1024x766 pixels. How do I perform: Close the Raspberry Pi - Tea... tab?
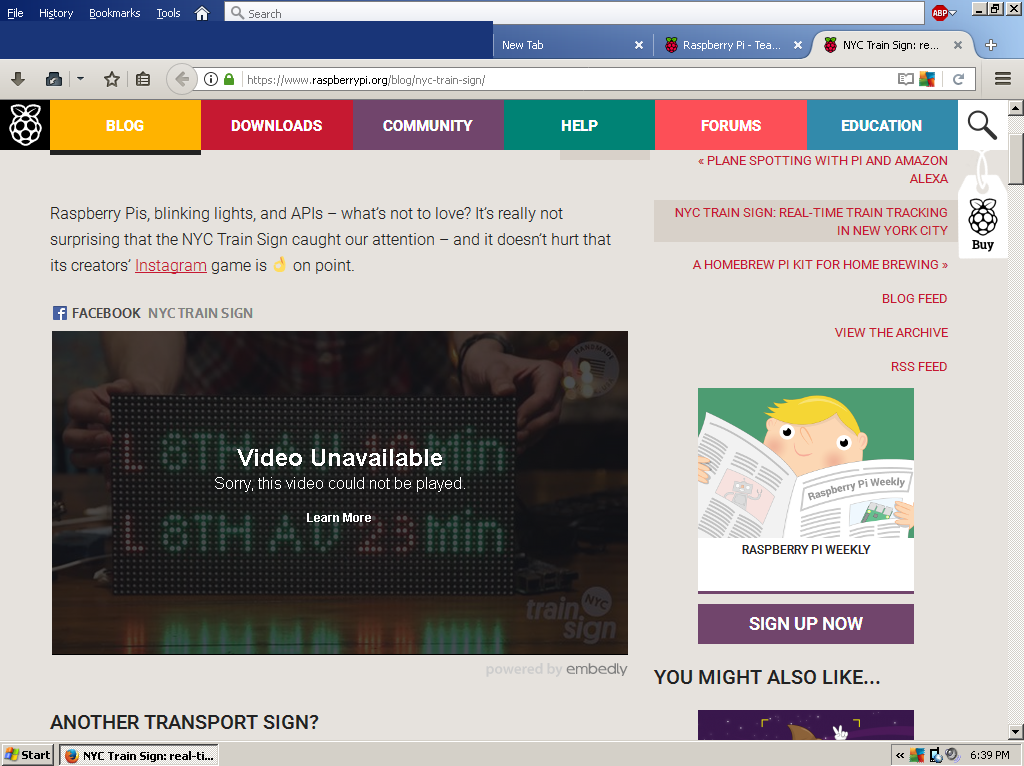pos(797,45)
